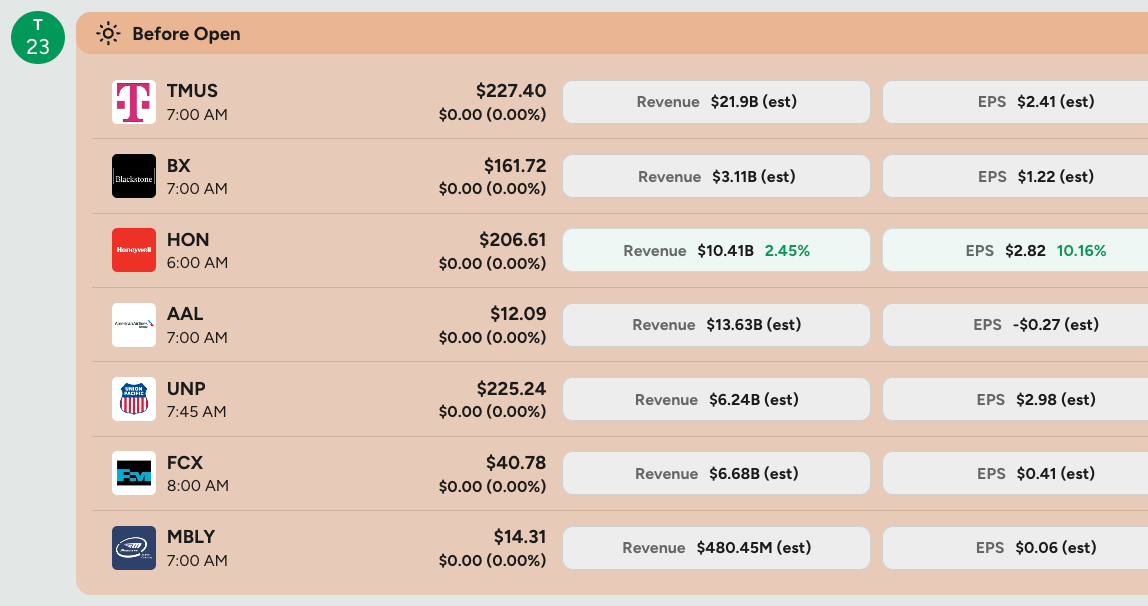Click the sun icon beside Before Open

[x=108, y=34]
